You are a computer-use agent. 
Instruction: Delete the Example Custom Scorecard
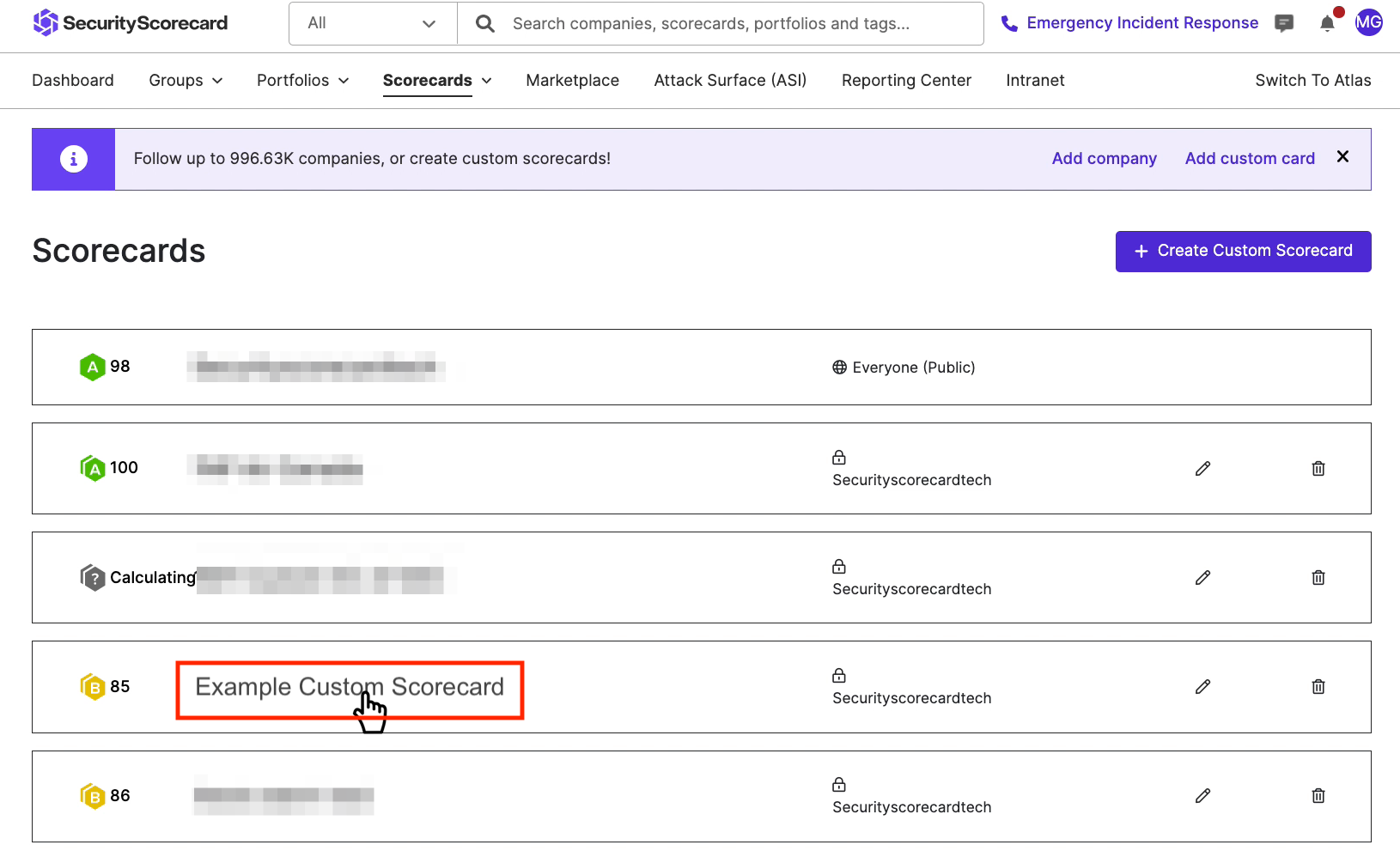1318,686
